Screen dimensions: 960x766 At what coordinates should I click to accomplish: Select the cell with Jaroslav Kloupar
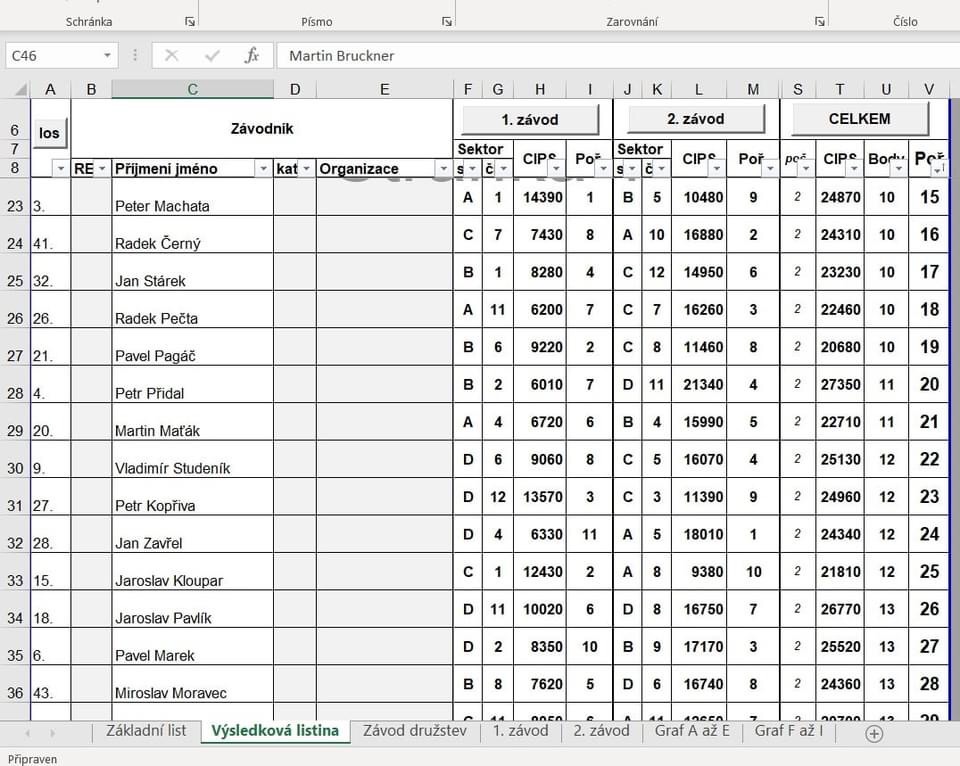[192, 571]
